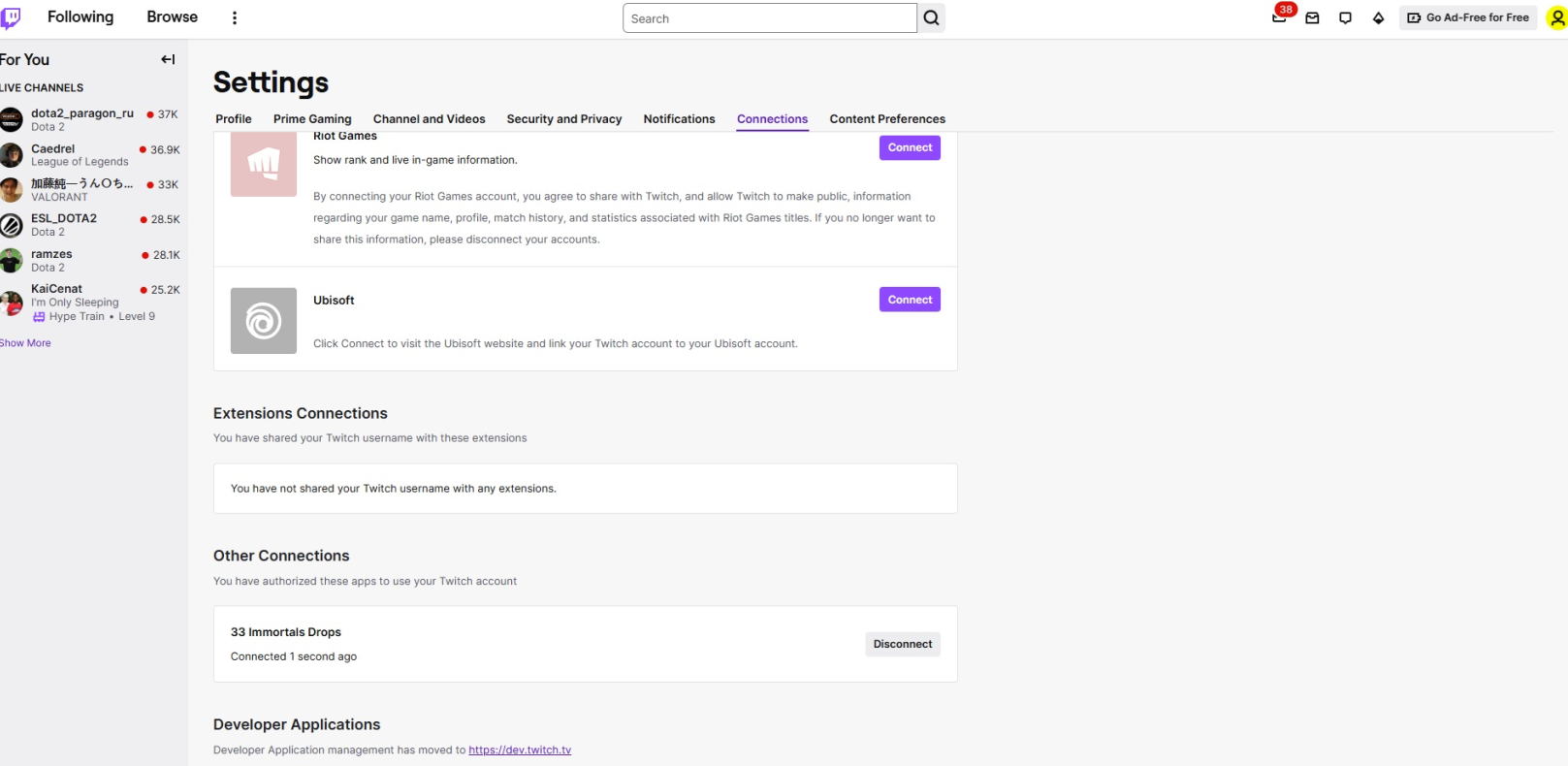Open the three-dot more options menu
This screenshot has width=1568, height=766.
pyautogui.click(x=235, y=18)
